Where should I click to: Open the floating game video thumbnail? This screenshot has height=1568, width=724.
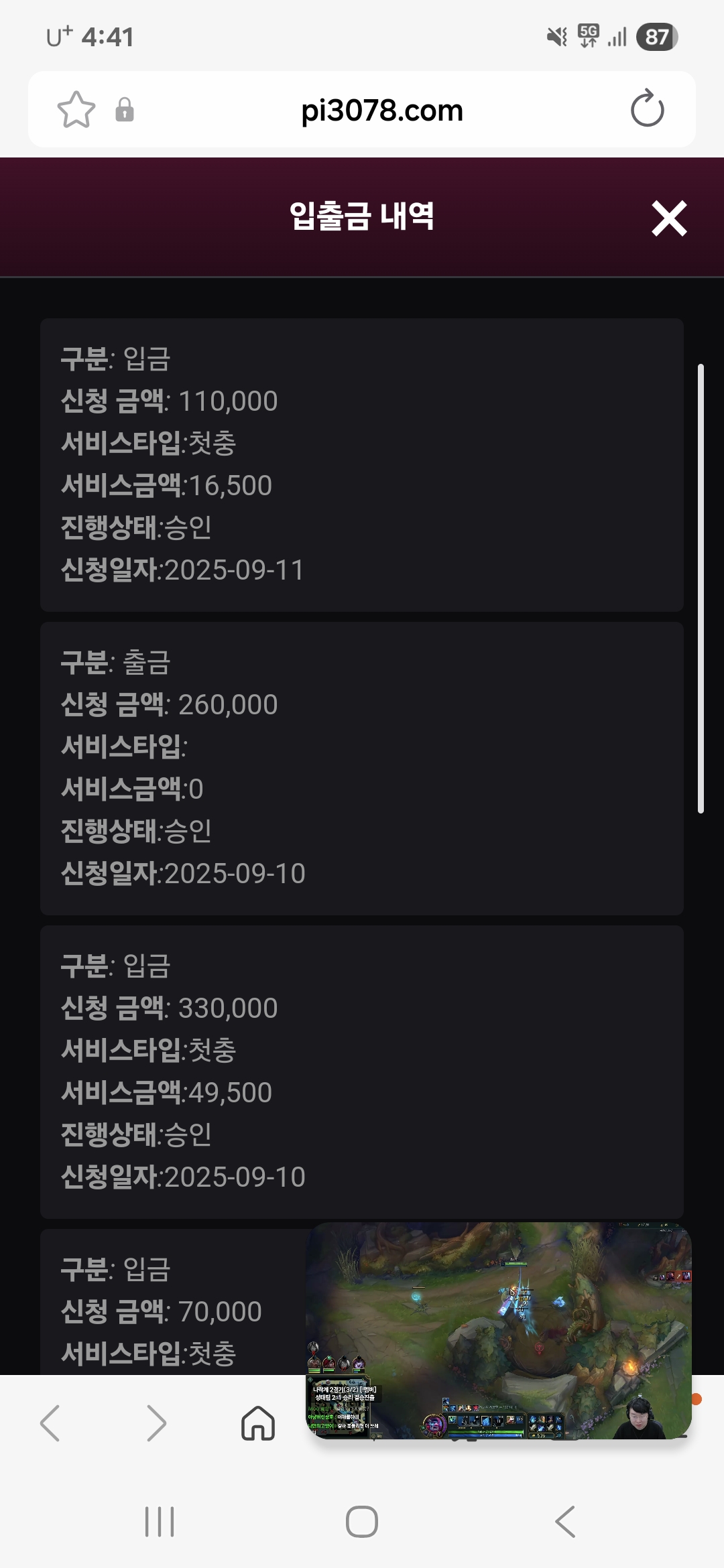click(x=498, y=1330)
